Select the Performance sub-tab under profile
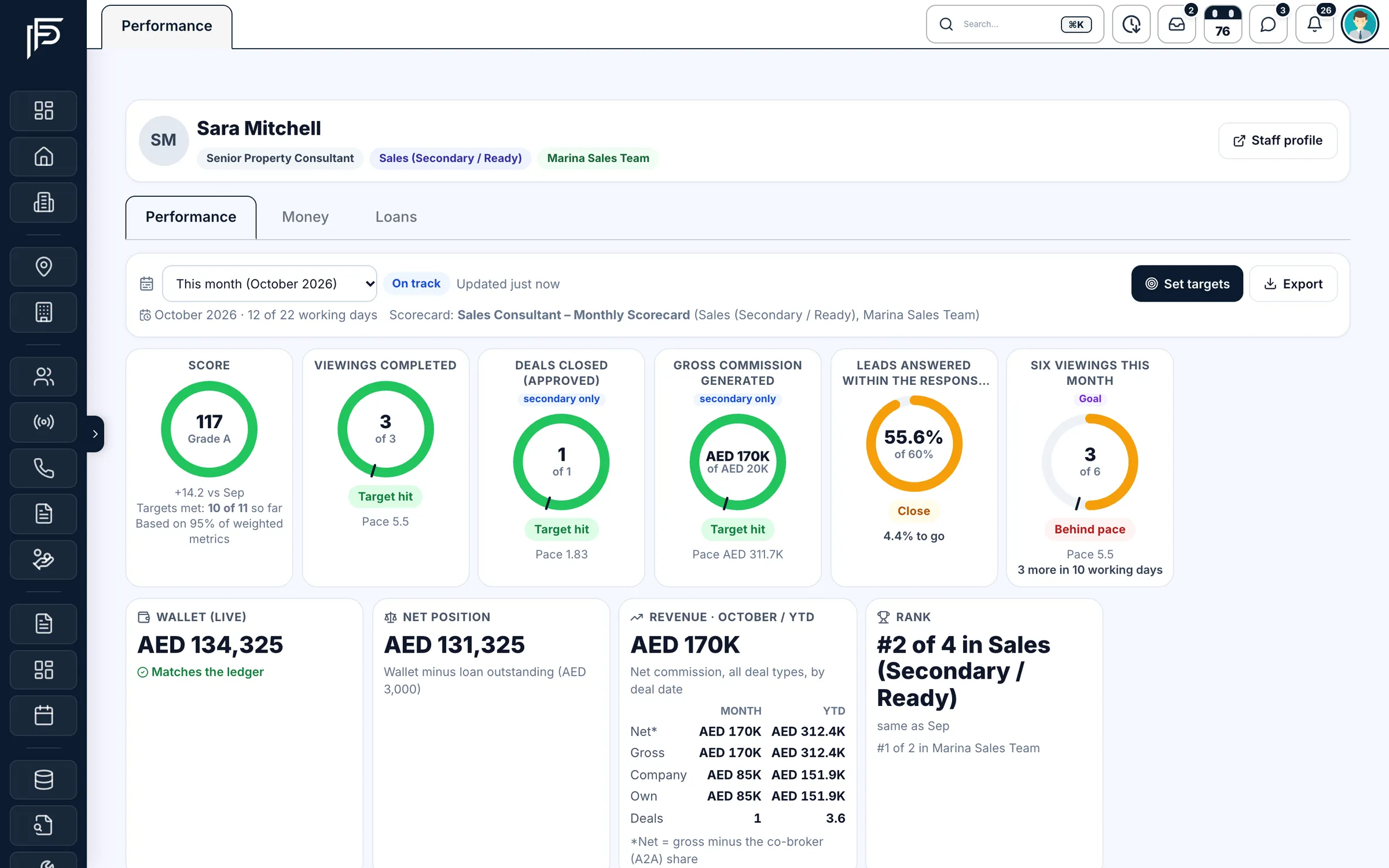1389x868 pixels. tap(191, 217)
